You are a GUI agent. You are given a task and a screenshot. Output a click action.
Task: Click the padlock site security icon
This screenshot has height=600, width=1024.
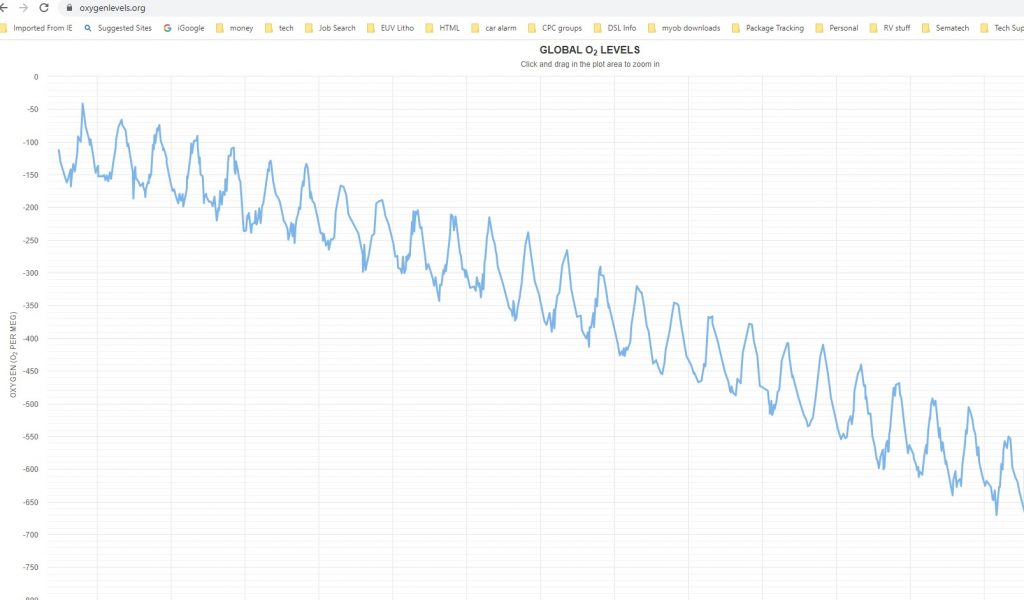pyautogui.click(x=69, y=8)
